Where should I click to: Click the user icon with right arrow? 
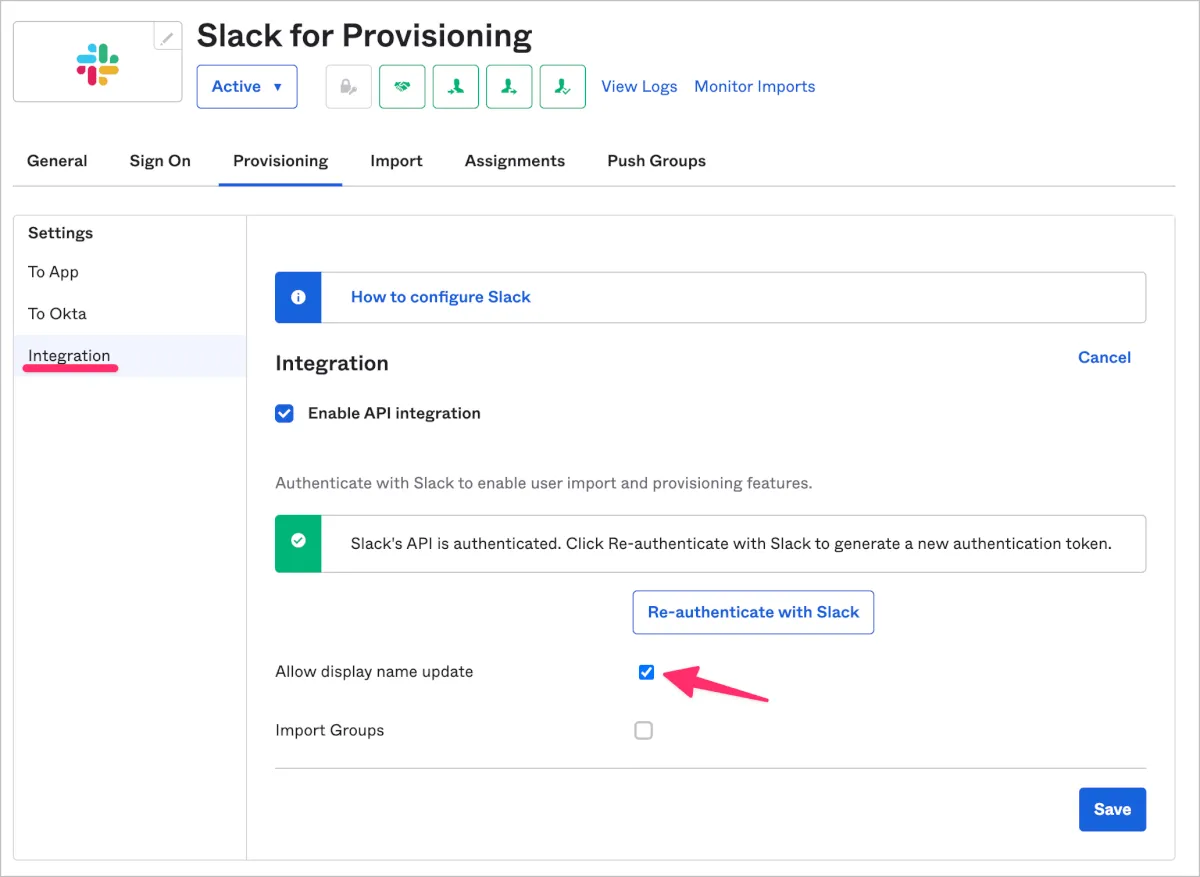click(509, 87)
